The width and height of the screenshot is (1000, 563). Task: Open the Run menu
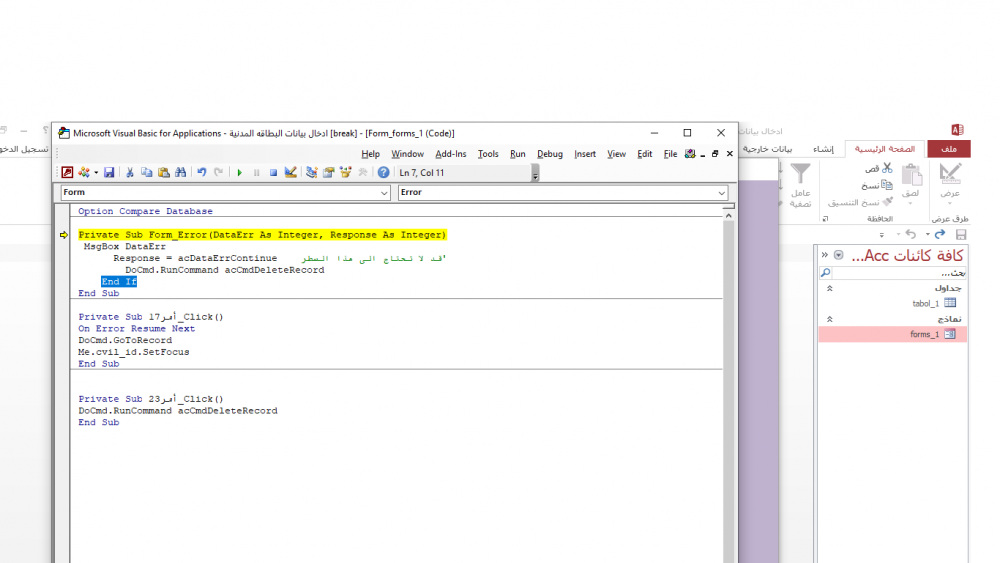coord(518,154)
